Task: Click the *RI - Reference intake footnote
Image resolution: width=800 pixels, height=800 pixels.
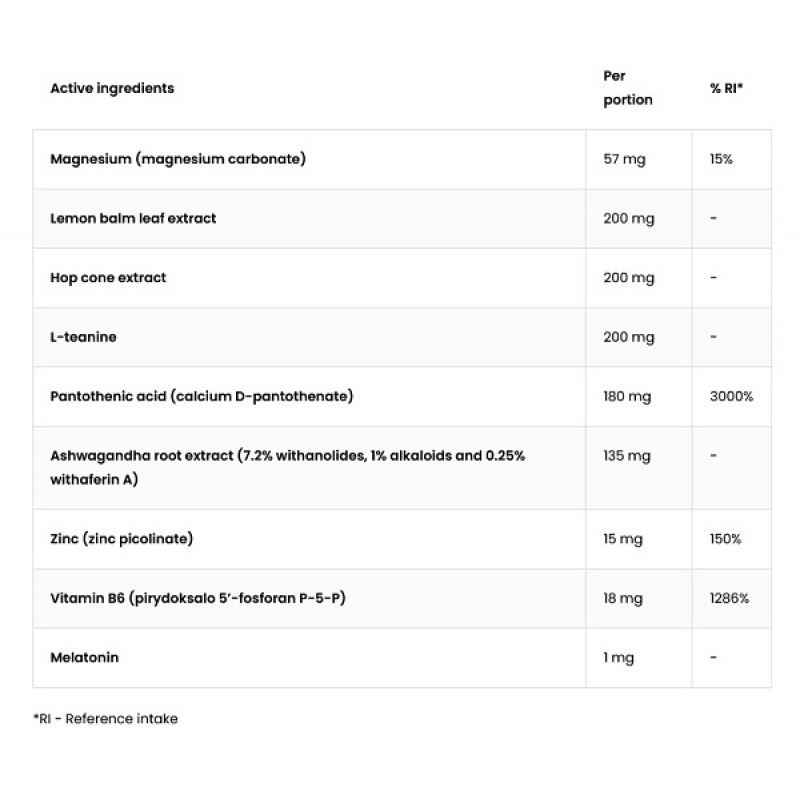Action: click(105, 718)
